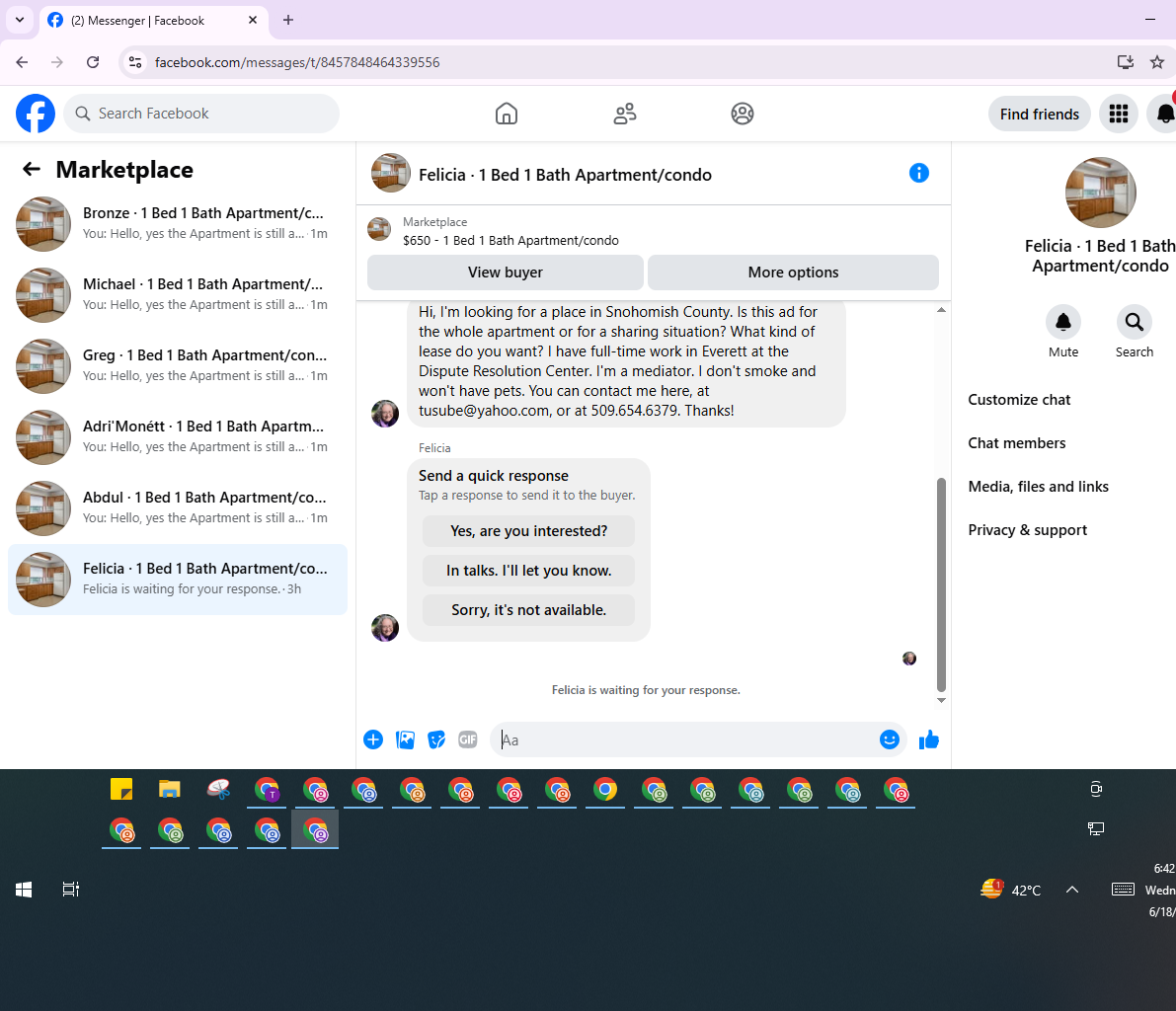The image size is (1176, 1011).
Task: Open Sticky Notes from taskbar
Action: [x=121, y=790]
